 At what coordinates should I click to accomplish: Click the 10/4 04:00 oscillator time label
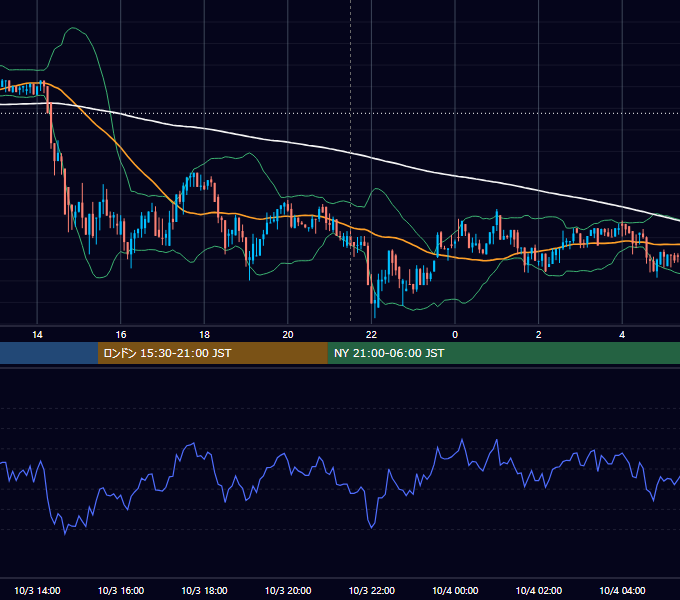[622, 590]
